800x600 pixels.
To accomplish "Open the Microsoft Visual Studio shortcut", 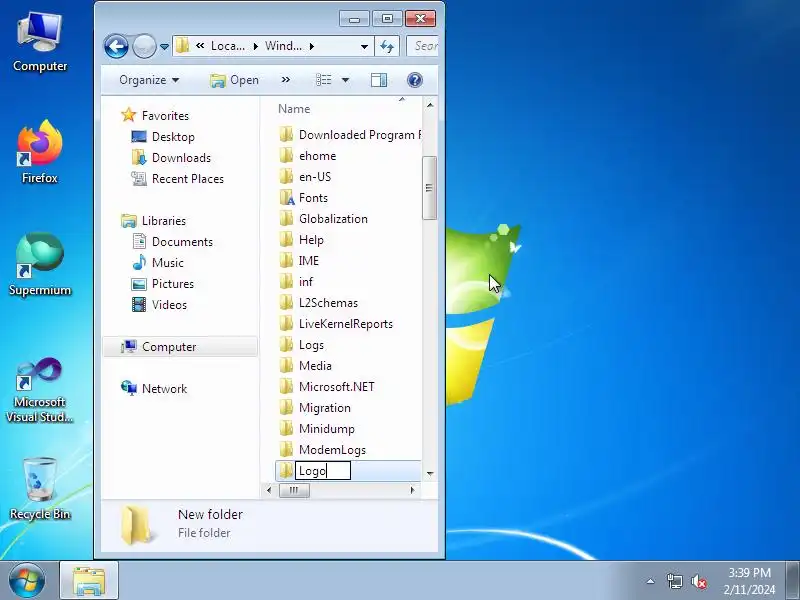I will click(40, 390).
